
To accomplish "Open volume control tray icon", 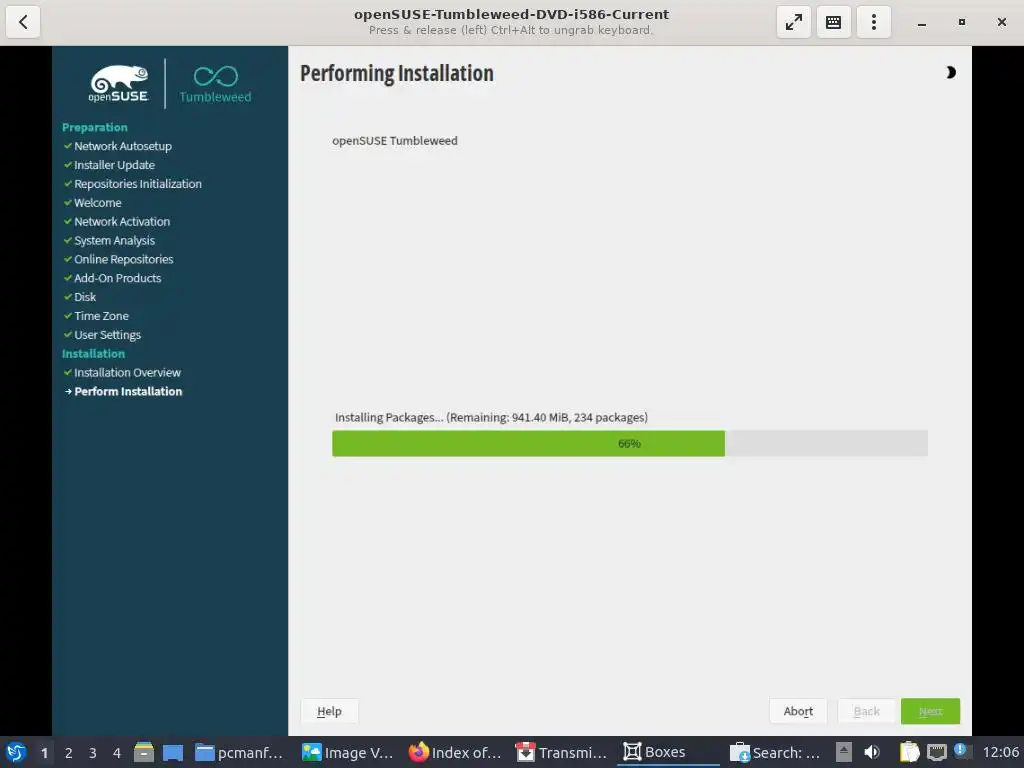I will coord(872,752).
